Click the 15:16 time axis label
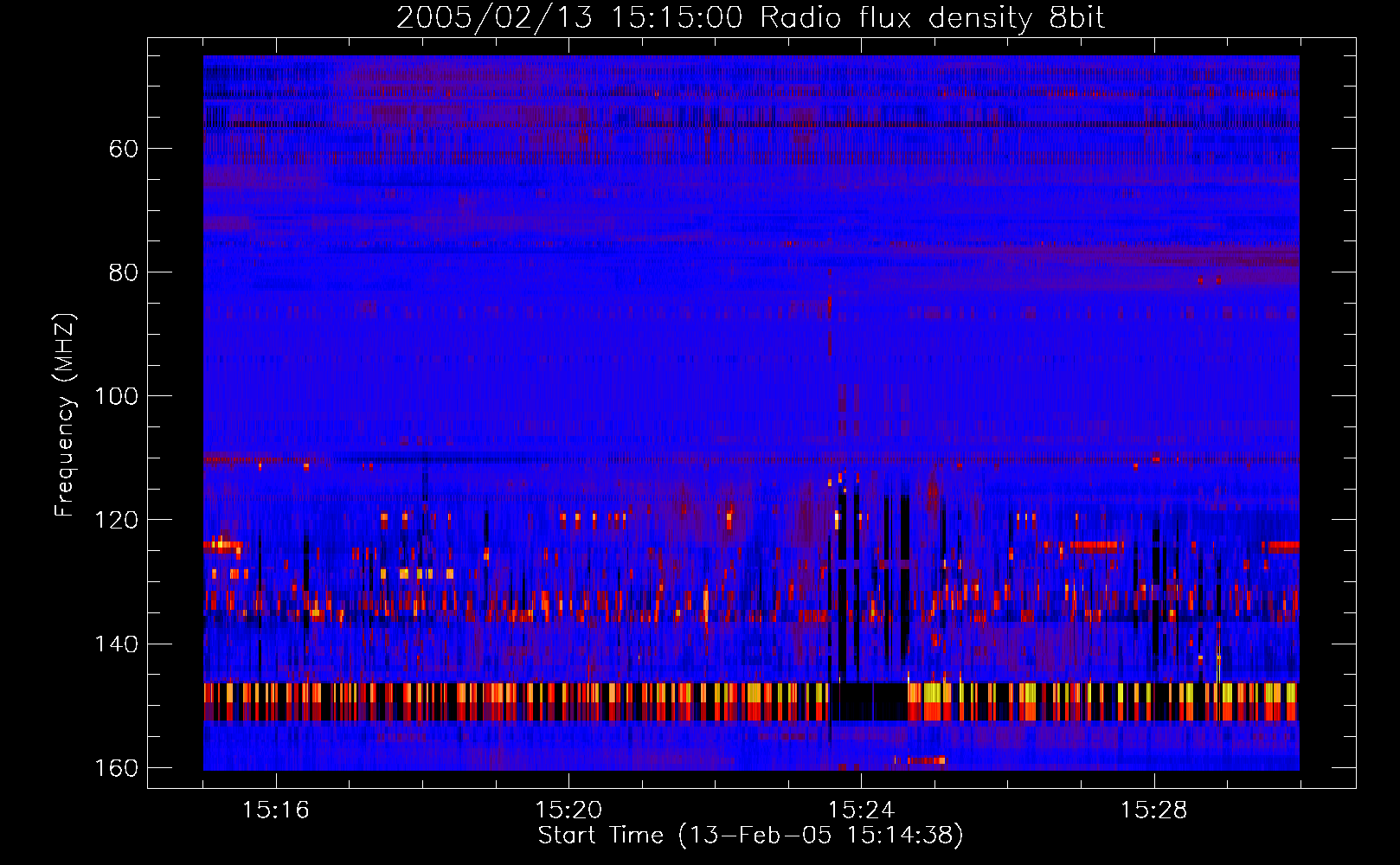The width and height of the screenshot is (1400, 865). click(276, 811)
